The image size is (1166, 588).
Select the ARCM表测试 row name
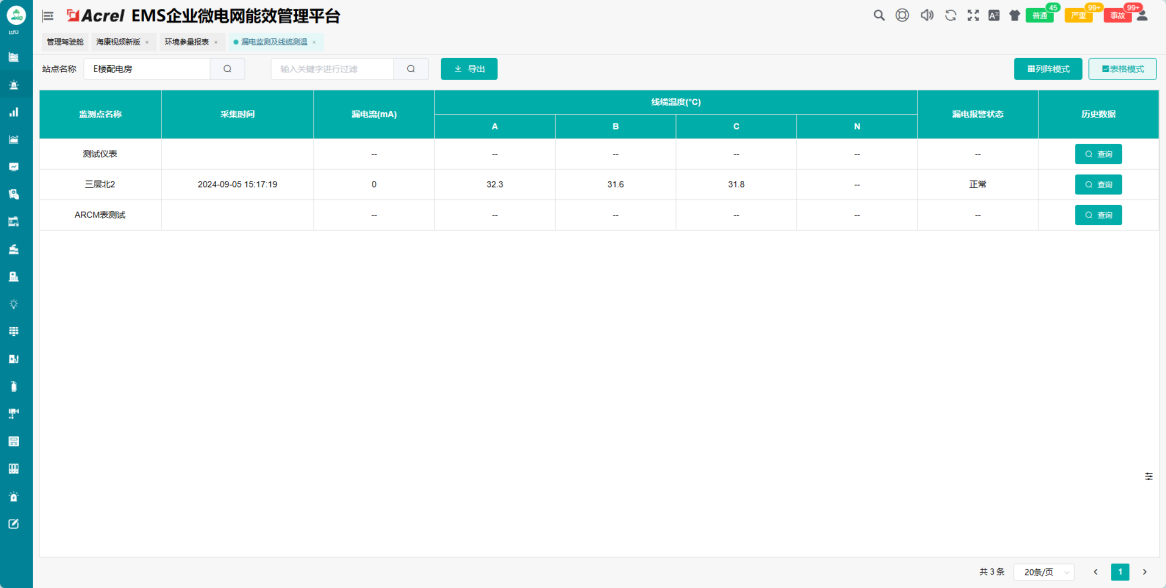point(100,215)
